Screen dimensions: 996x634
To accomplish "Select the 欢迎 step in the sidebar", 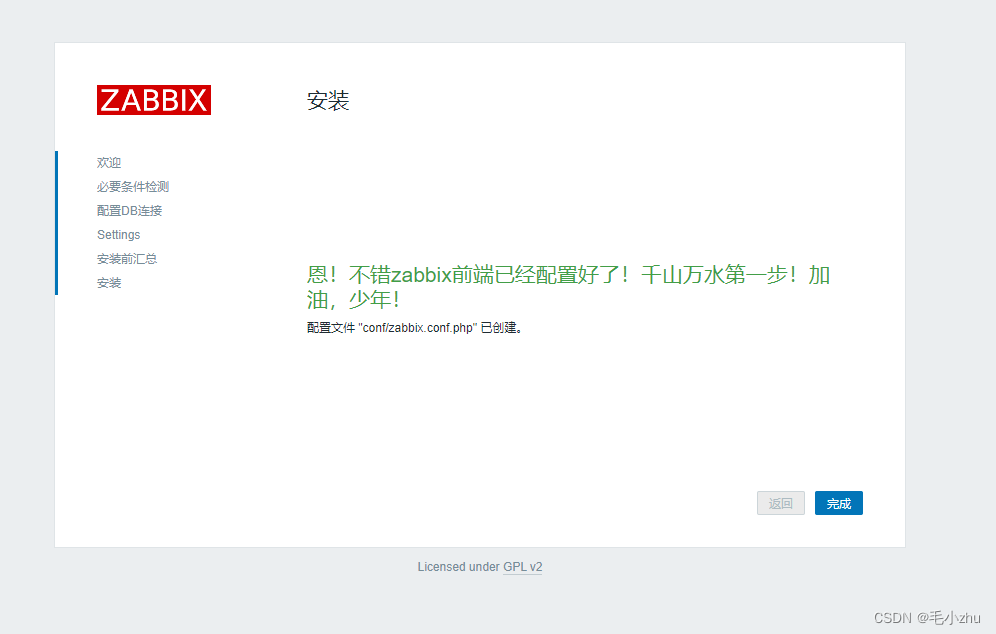I will (x=108, y=162).
